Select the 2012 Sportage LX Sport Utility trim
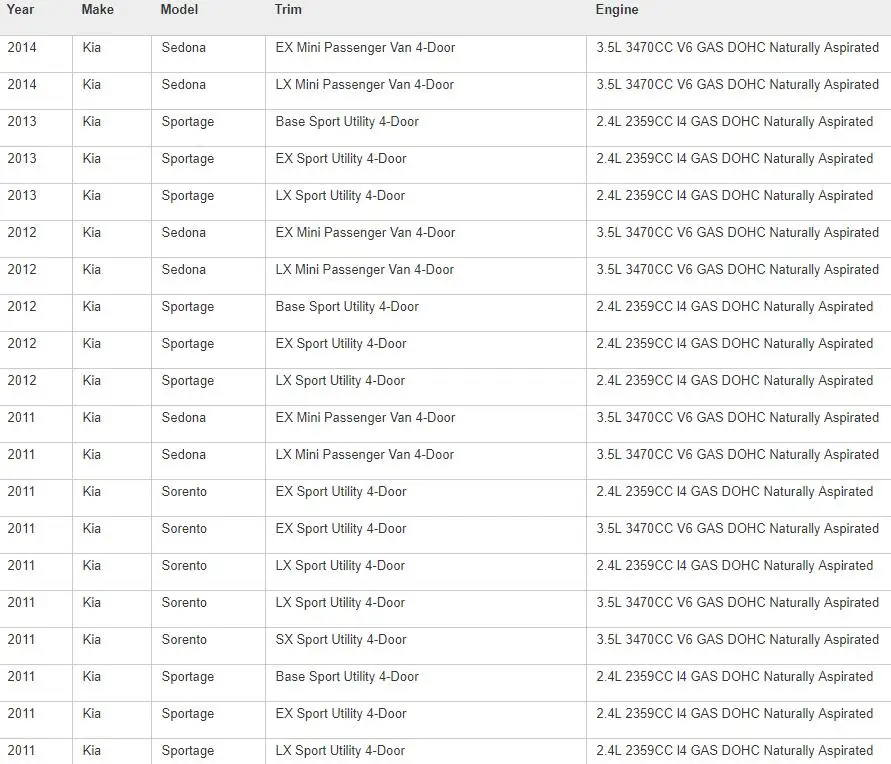The height and width of the screenshot is (764, 891). 340,381
